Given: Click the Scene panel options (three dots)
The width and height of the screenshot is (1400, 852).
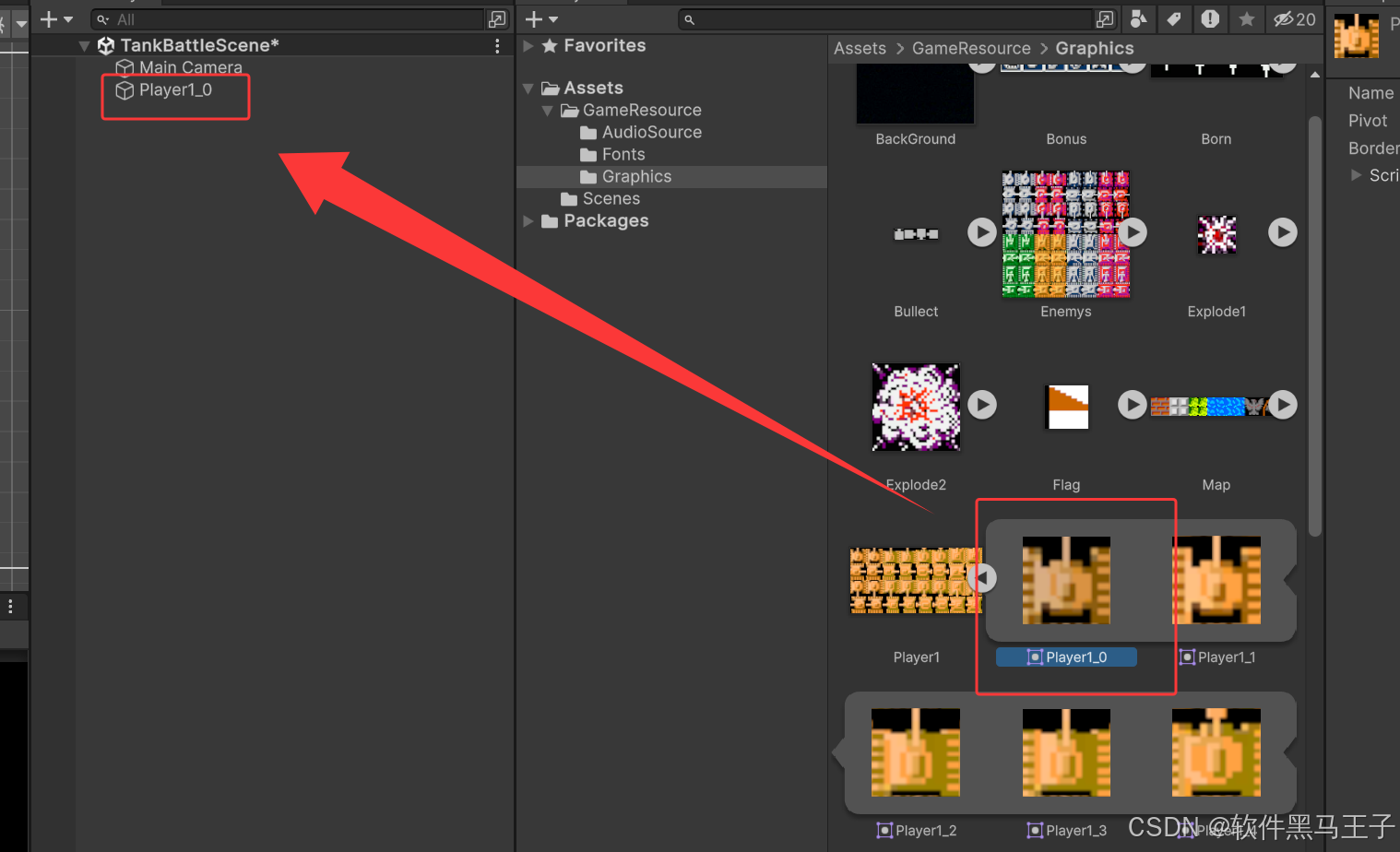Looking at the screenshot, I should (10, 607).
